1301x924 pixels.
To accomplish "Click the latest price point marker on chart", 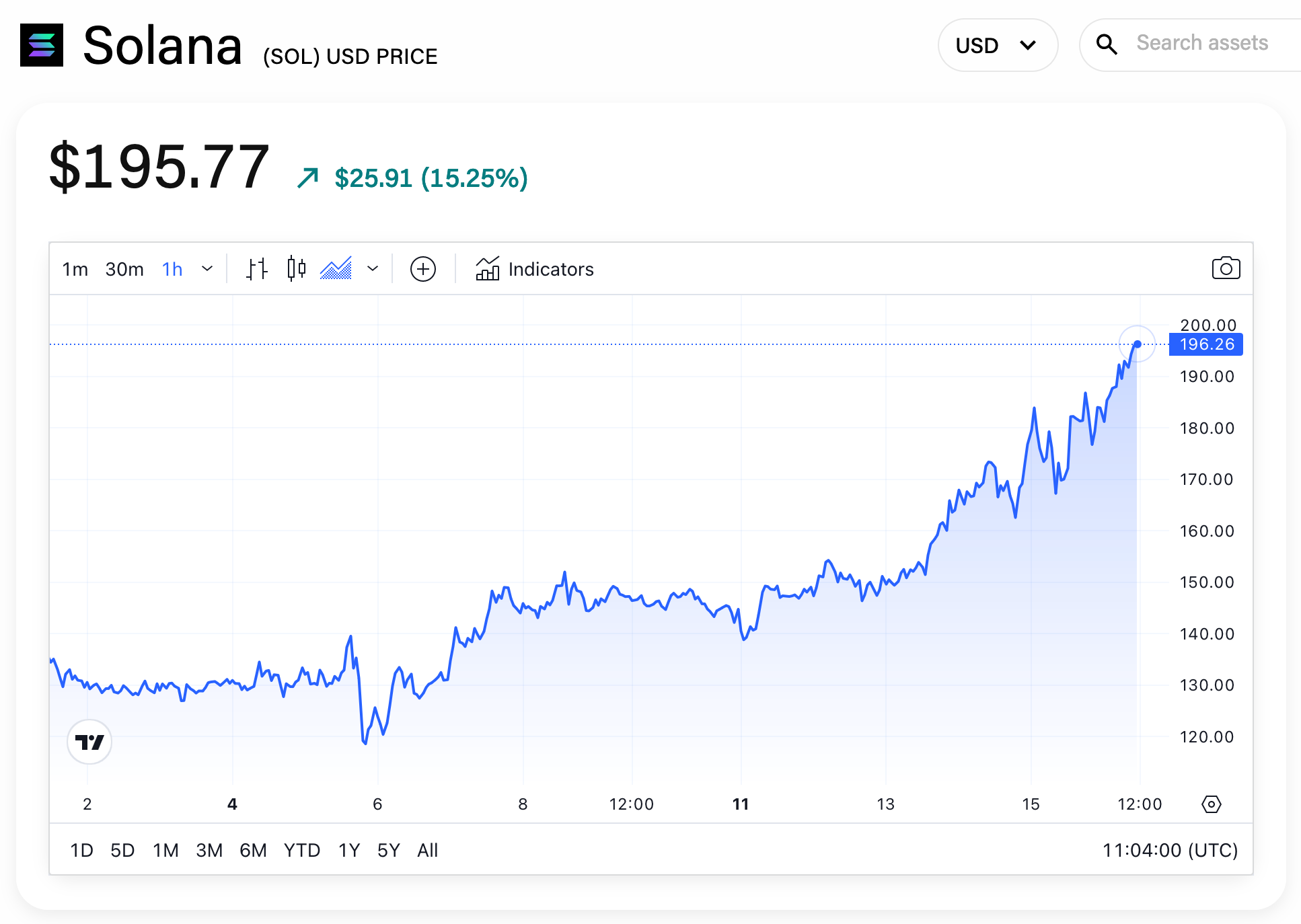I will pos(1137,344).
